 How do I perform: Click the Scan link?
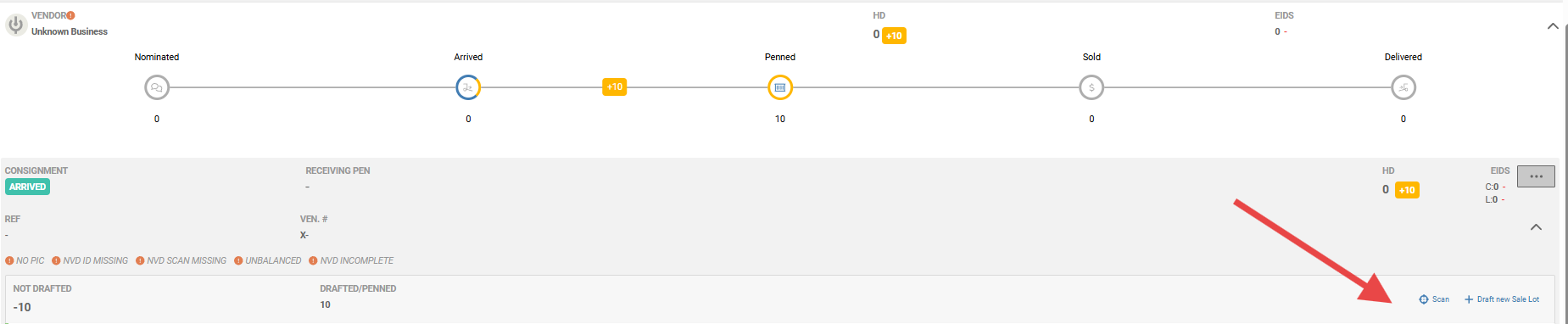tap(1434, 299)
